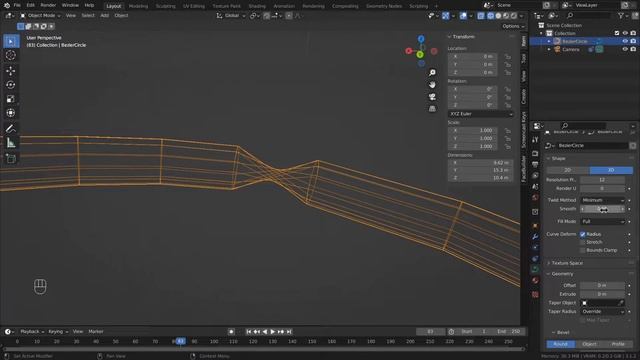Click the current frame marker on timeline

[x=180, y=341]
